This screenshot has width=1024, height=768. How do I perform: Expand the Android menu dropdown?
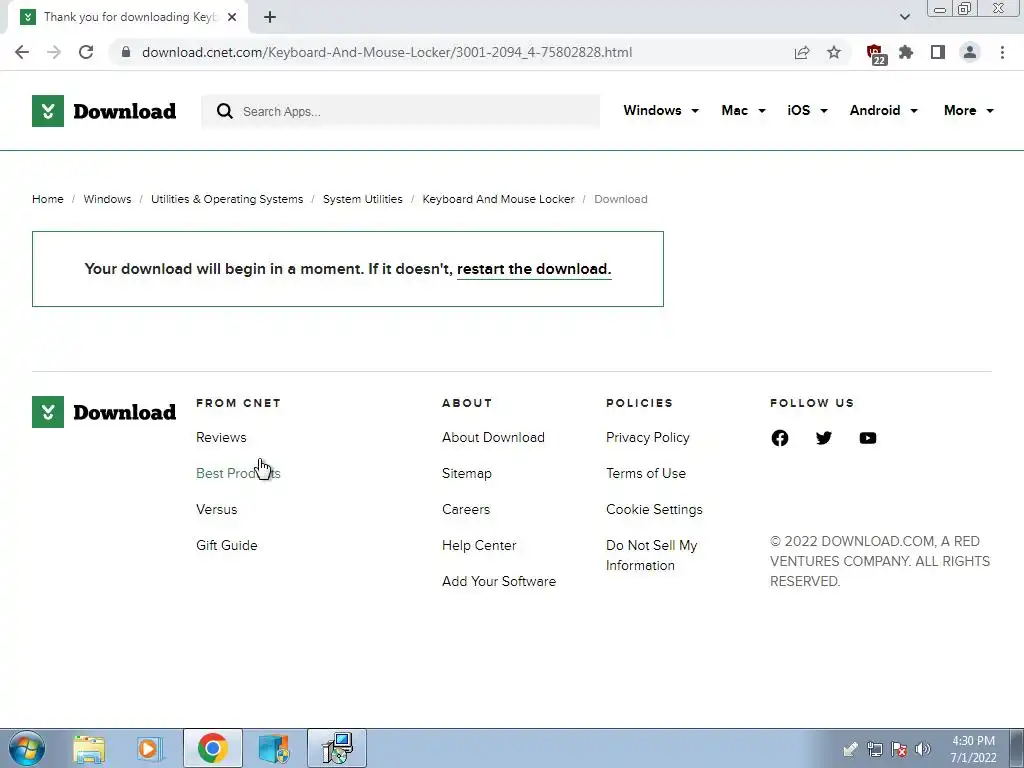(884, 110)
